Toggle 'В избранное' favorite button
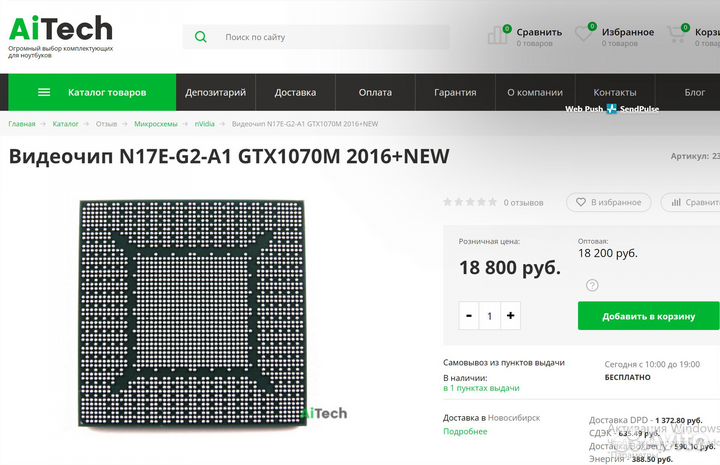The height and width of the screenshot is (465, 720). click(609, 202)
